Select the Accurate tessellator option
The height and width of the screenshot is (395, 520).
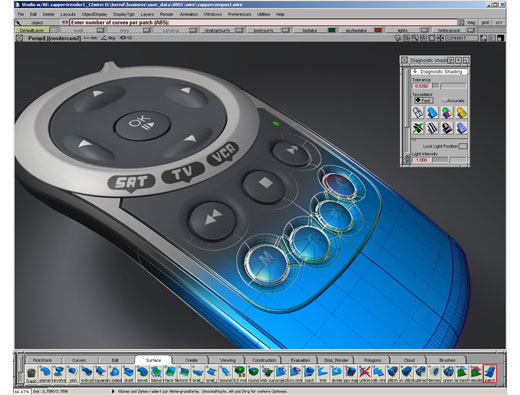[x=453, y=100]
